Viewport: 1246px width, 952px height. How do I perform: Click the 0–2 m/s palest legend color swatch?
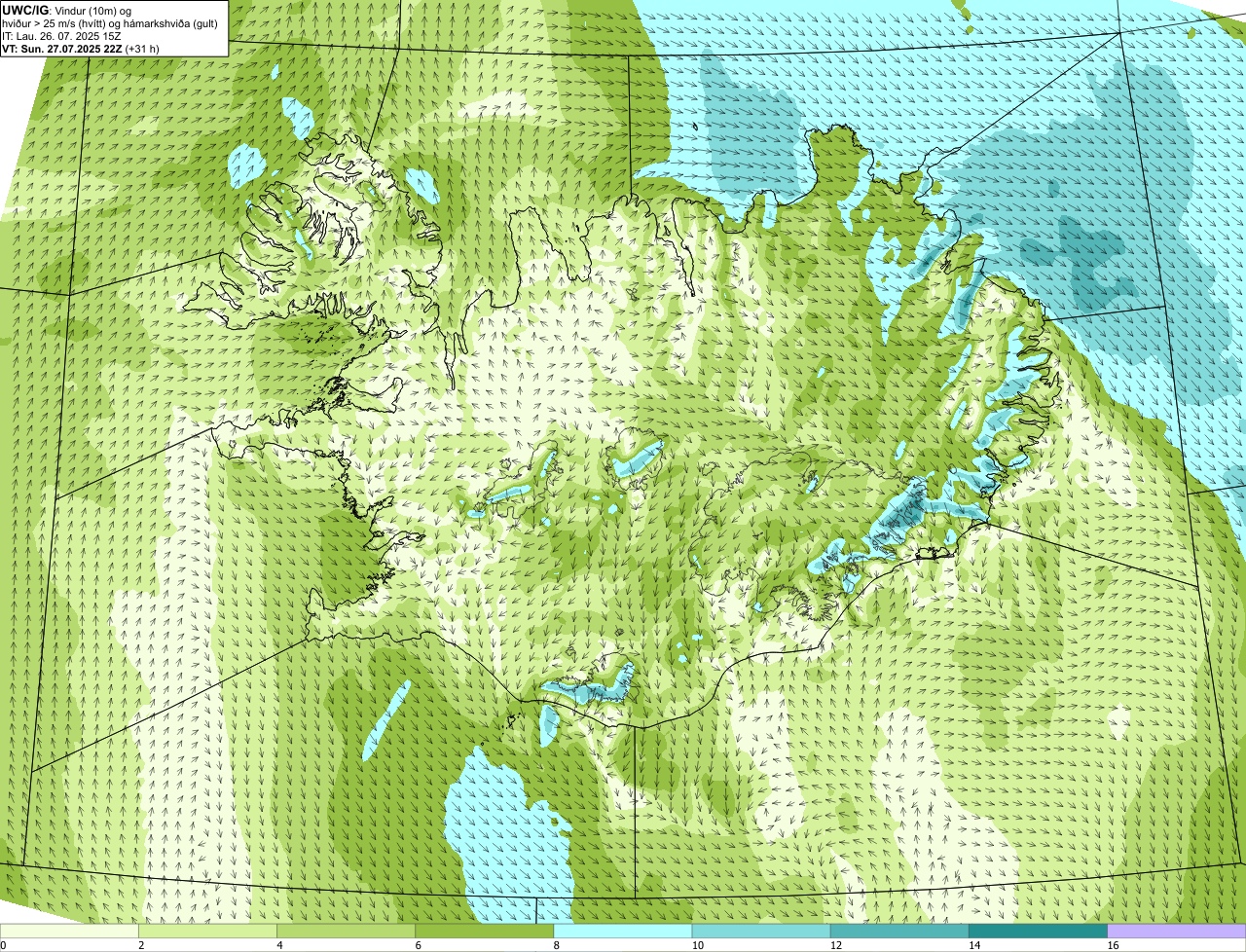69,931
